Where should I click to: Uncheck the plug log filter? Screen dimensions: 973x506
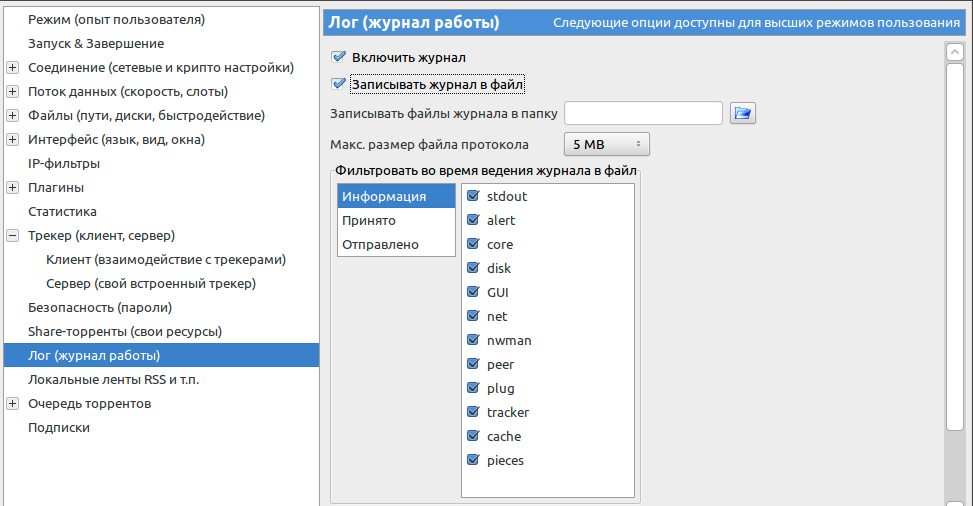coord(473,388)
